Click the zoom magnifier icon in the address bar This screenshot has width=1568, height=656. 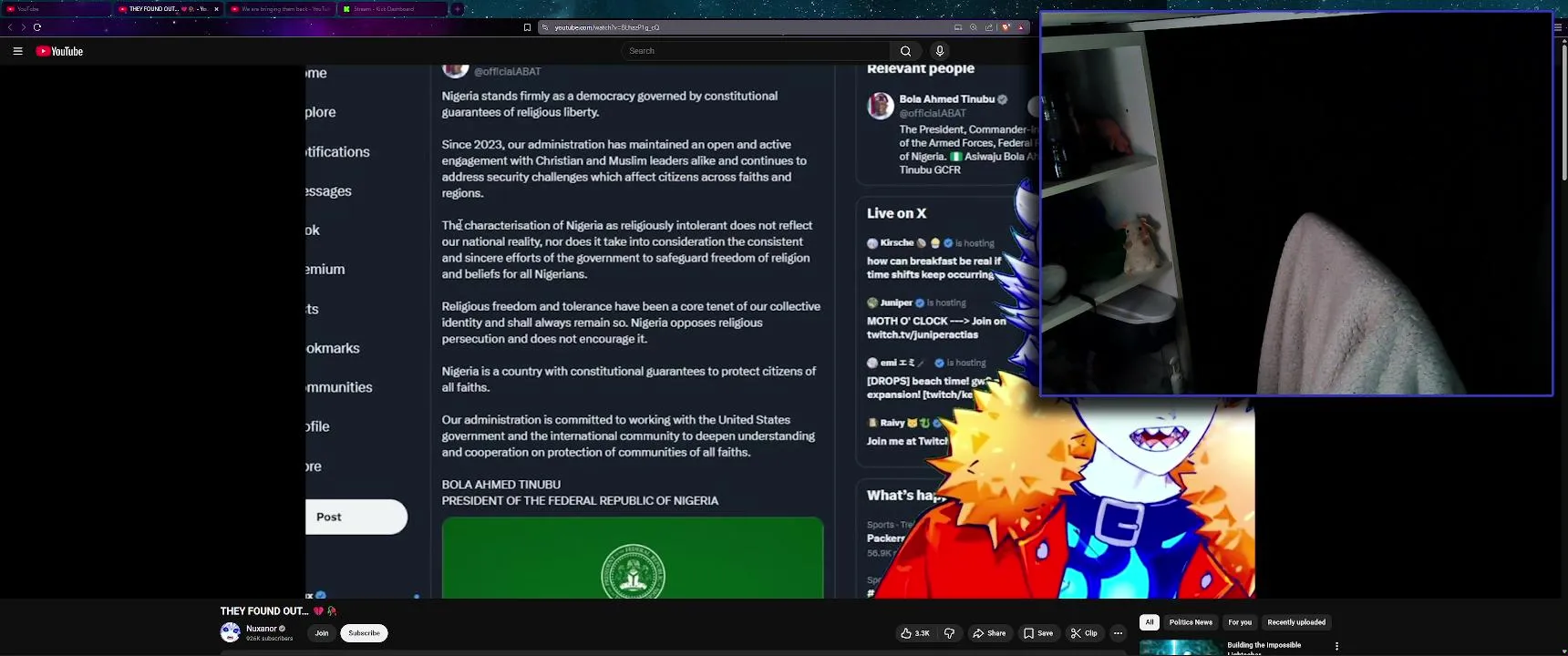[974, 27]
